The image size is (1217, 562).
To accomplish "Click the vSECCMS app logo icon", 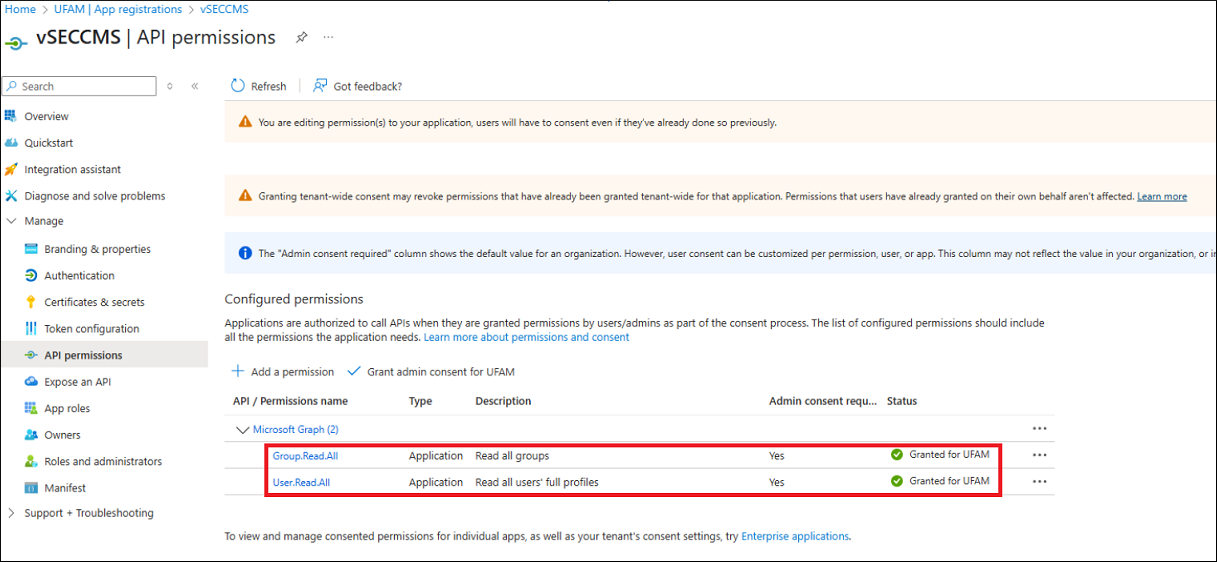I will pos(15,42).
